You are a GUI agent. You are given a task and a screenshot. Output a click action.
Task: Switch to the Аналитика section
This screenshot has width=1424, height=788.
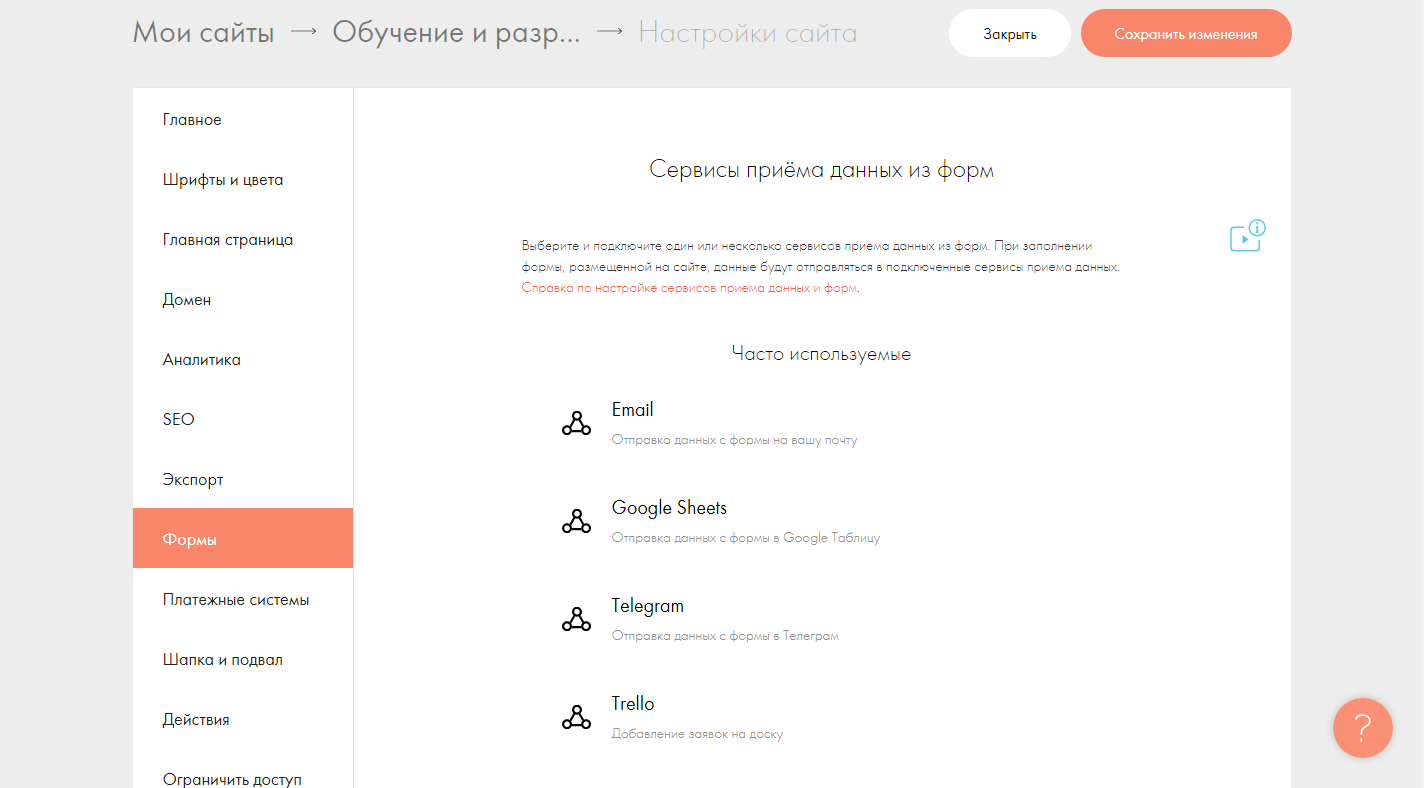click(x=243, y=360)
